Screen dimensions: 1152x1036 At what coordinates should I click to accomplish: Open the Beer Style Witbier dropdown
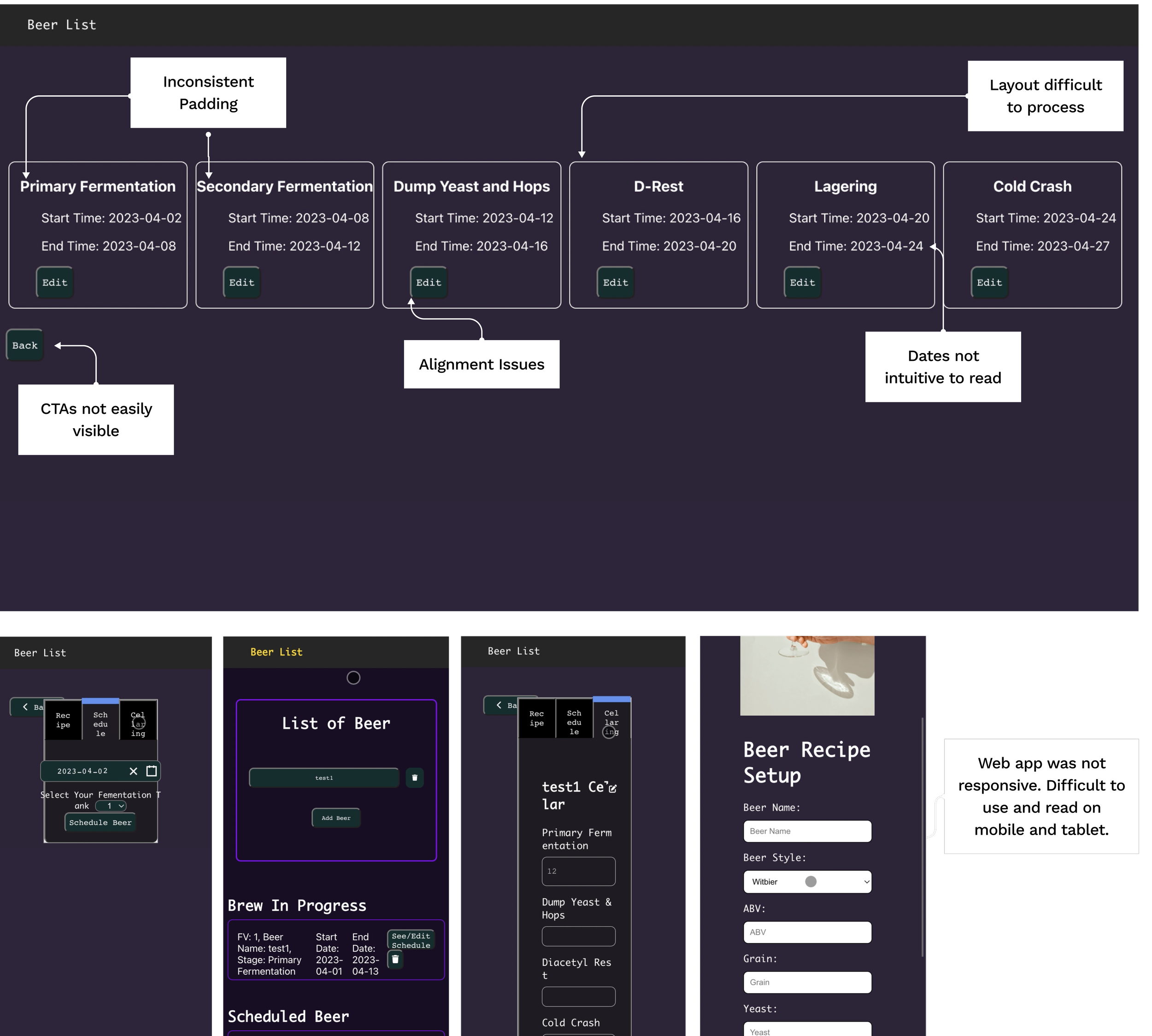[x=807, y=882]
